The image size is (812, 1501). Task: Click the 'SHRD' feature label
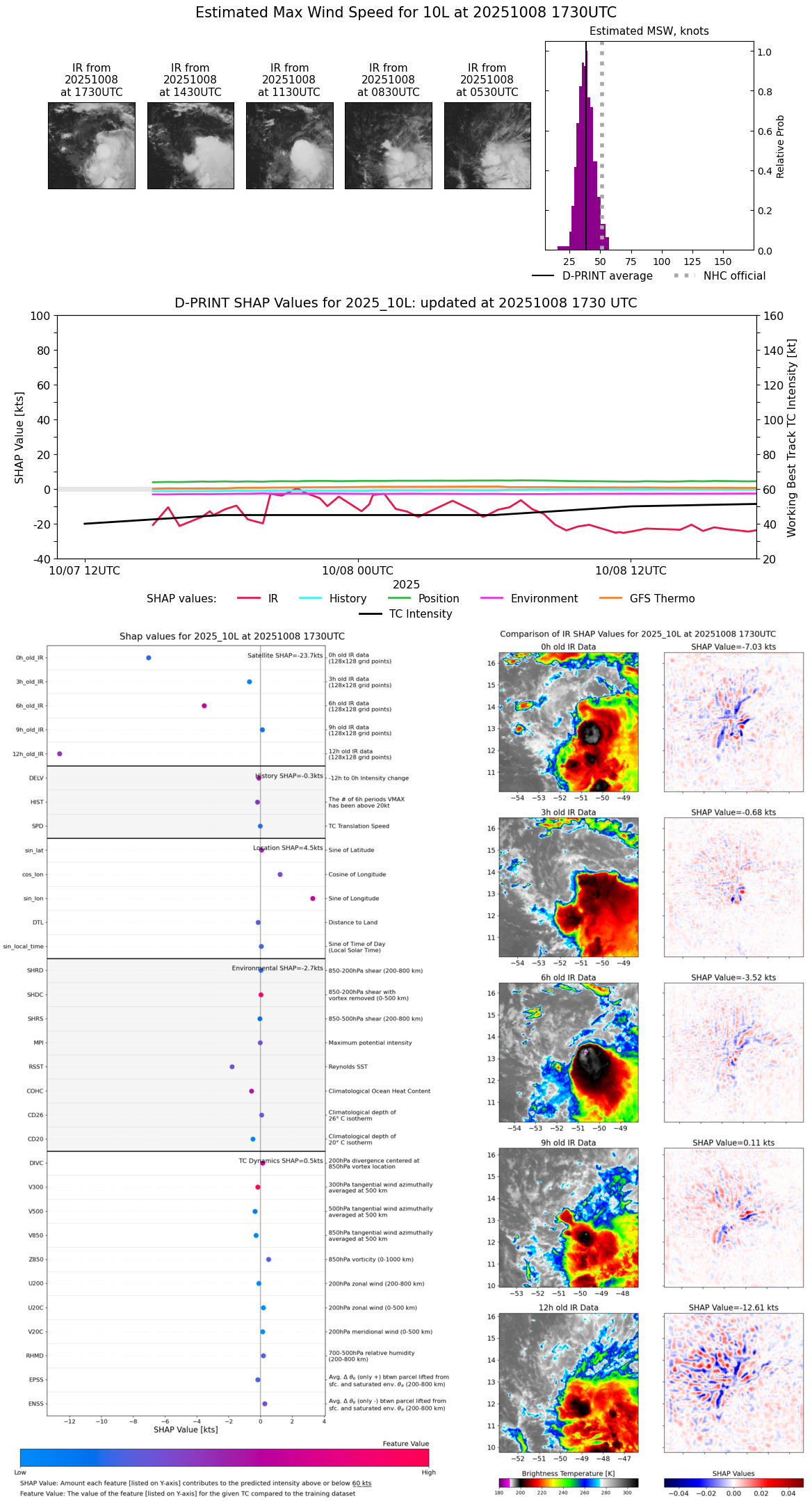[35, 971]
